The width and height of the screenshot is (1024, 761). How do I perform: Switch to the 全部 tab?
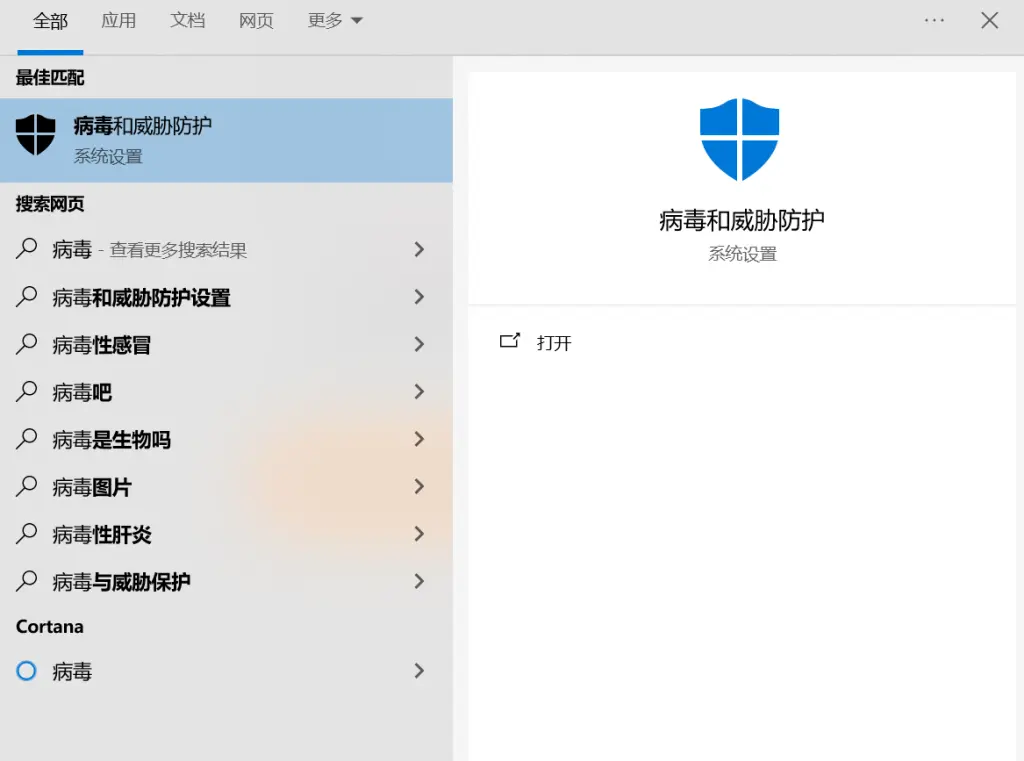pos(50,21)
